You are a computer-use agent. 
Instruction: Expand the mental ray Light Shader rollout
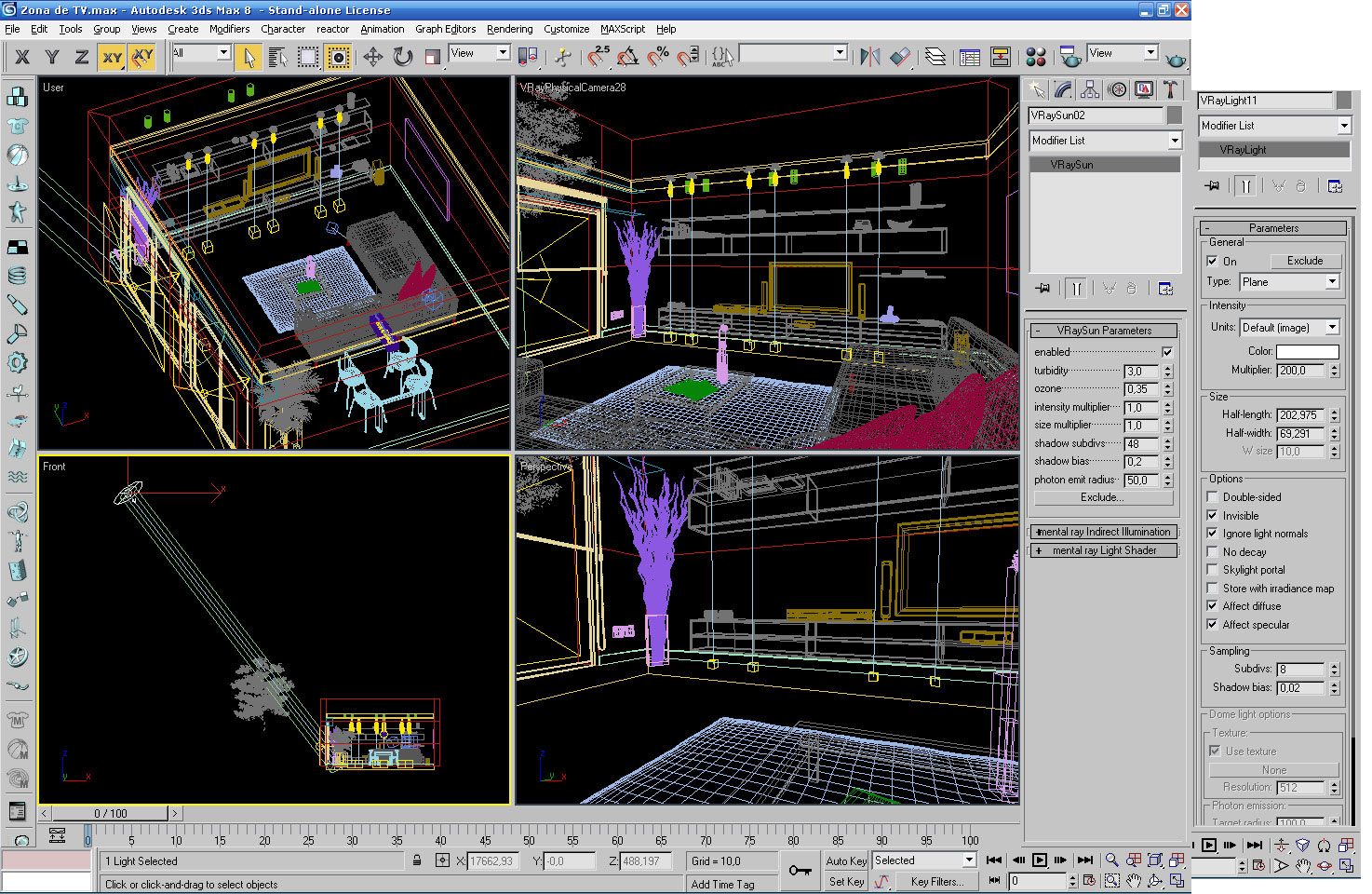1104,550
